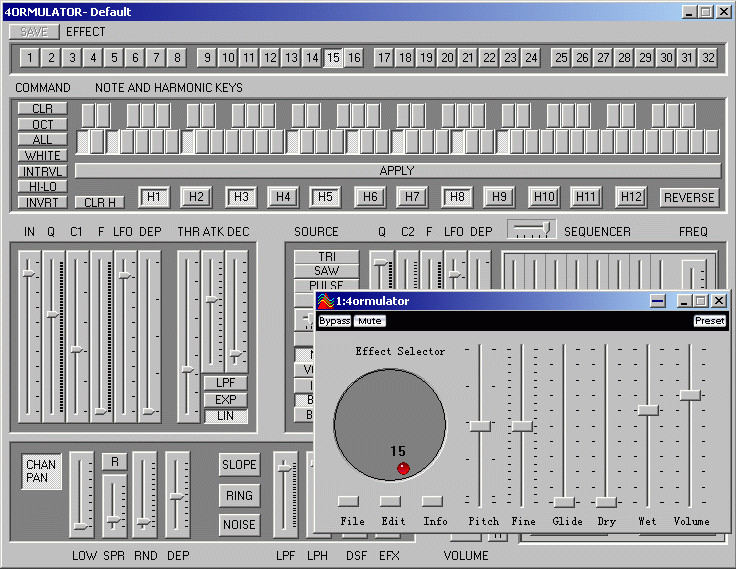This screenshot has width=736, height=569.
Task: Toggle harmonic key H8
Action: [457, 197]
